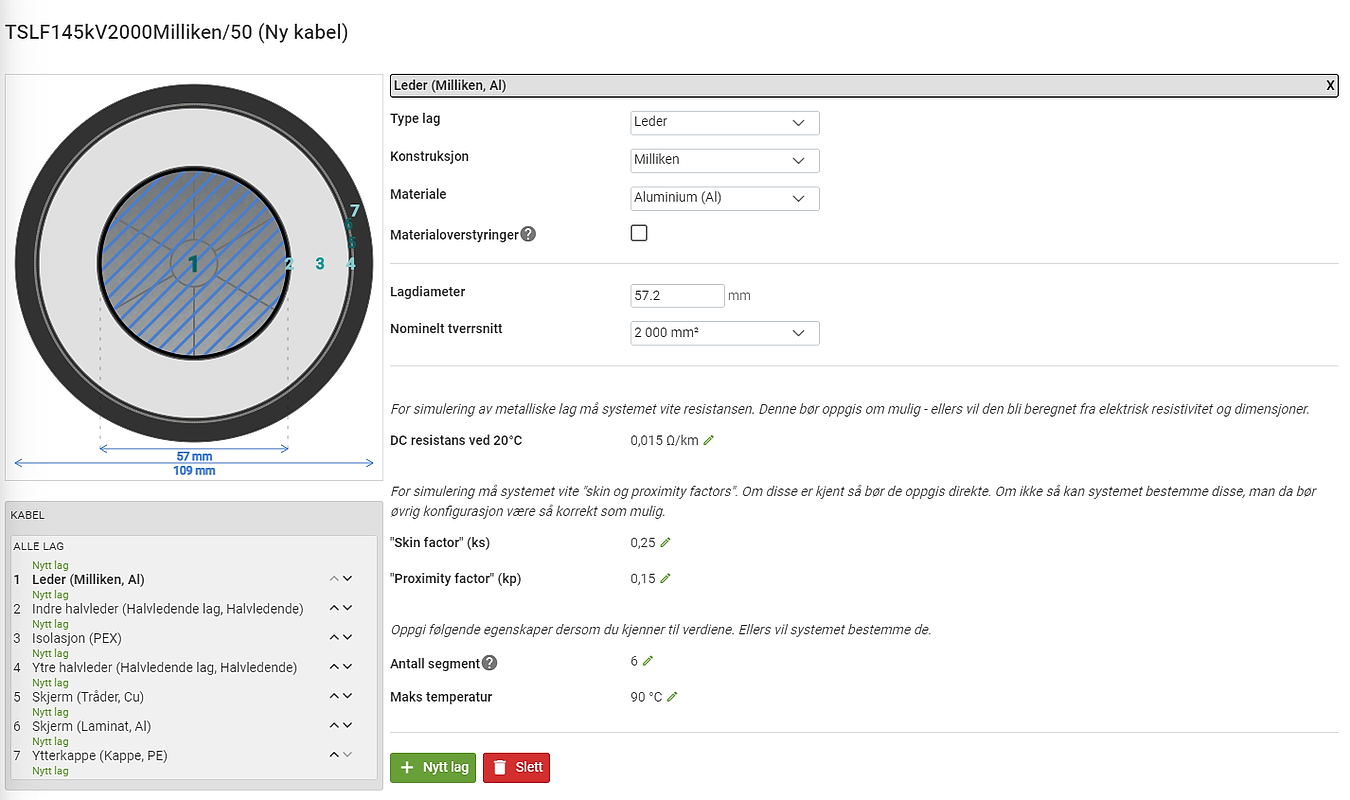This screenshot has height=800, width=1350.
Task: Open the Materiale dropdown showing Aluminium (Al)
Action: pos(725,198)
